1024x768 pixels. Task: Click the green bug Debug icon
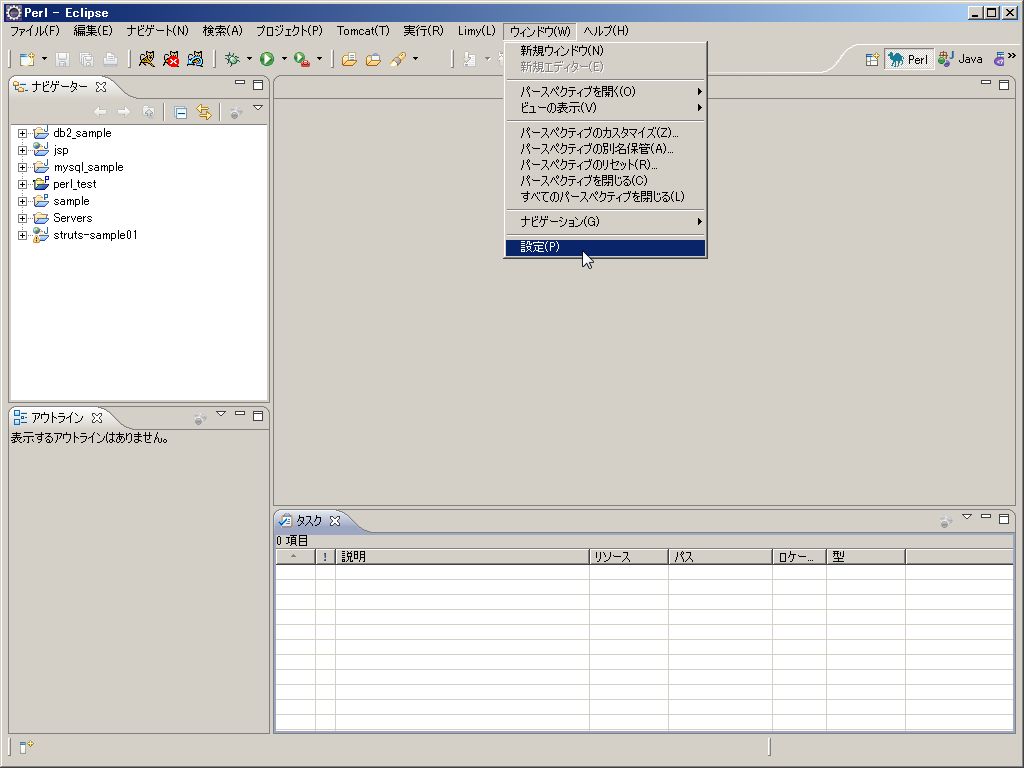tap(232, 59)
